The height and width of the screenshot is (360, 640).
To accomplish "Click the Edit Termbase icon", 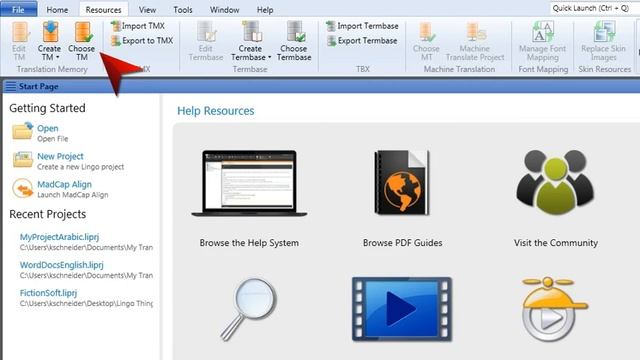I will (207, 32).
